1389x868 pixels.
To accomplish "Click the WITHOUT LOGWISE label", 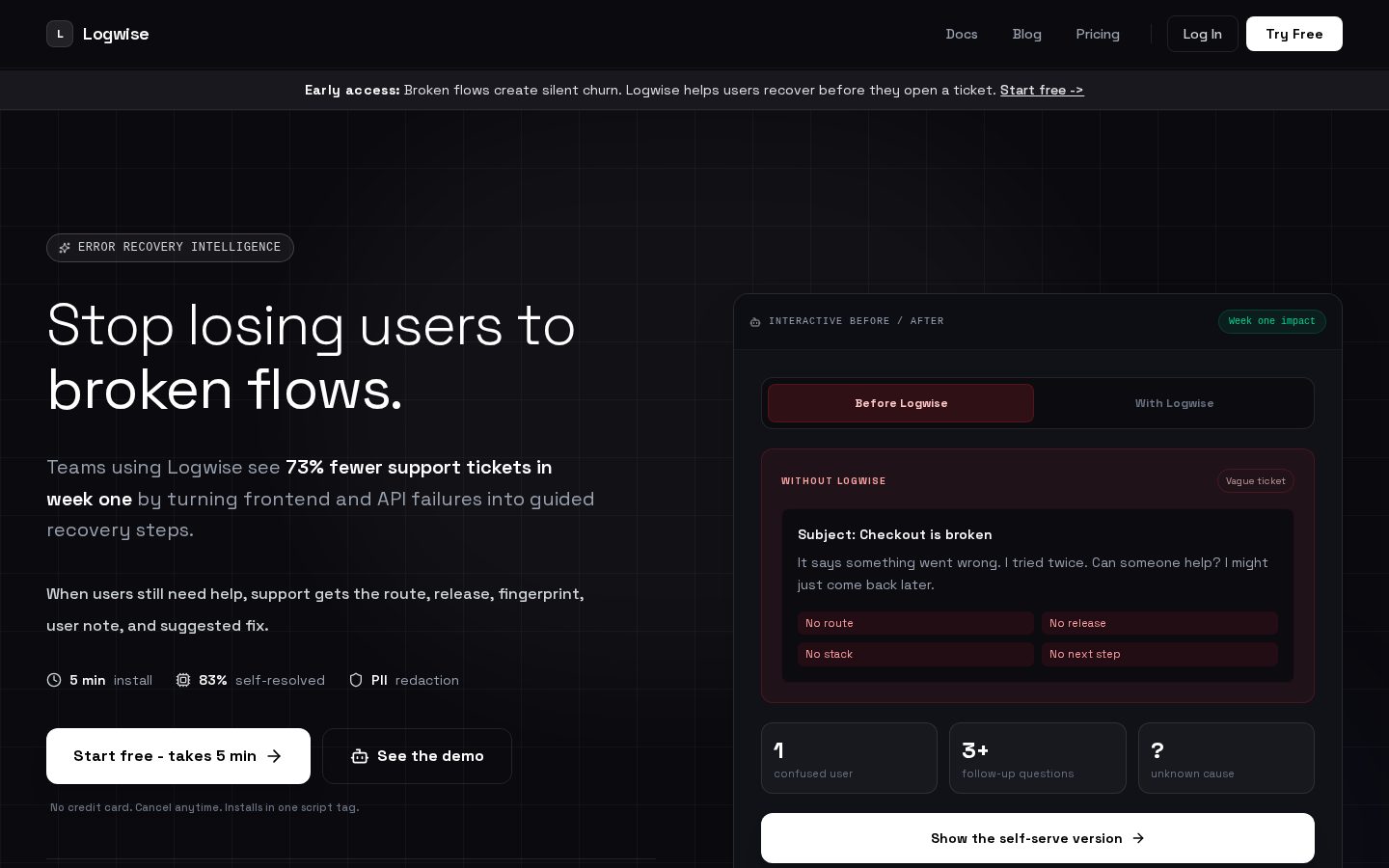I will click(833, 480).
